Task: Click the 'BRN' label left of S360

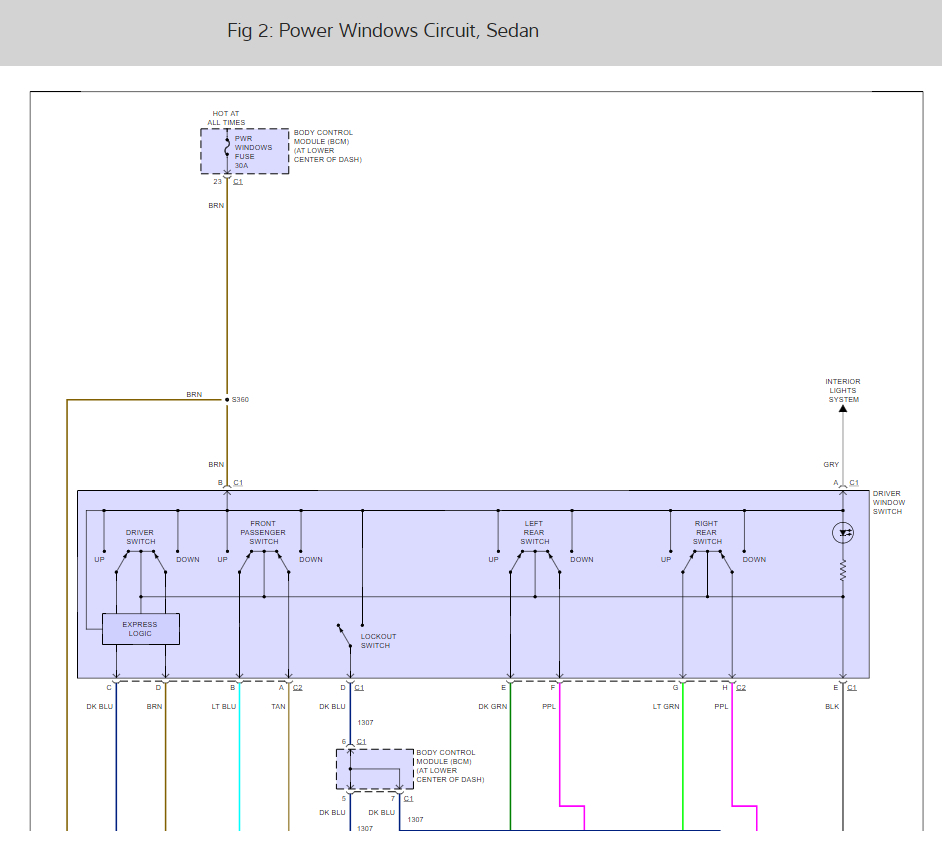Action: tap(194, 395)
